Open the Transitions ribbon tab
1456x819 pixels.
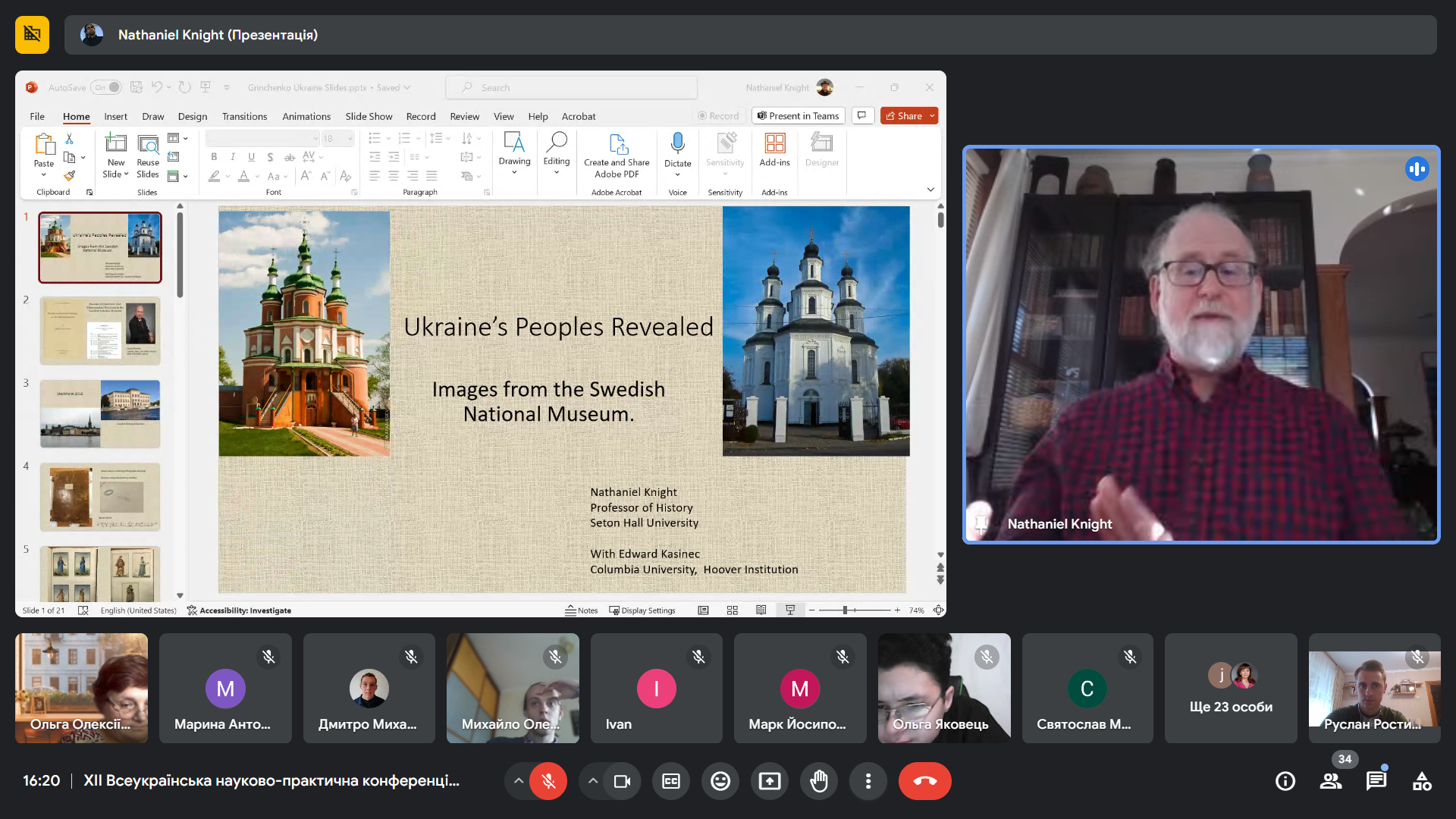[244, 116]
